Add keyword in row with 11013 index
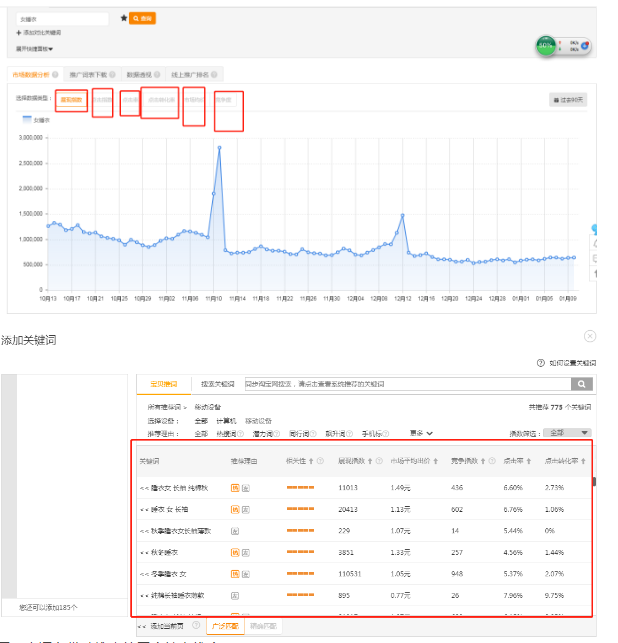The image size is (618, 643). [x=144, y=488]
